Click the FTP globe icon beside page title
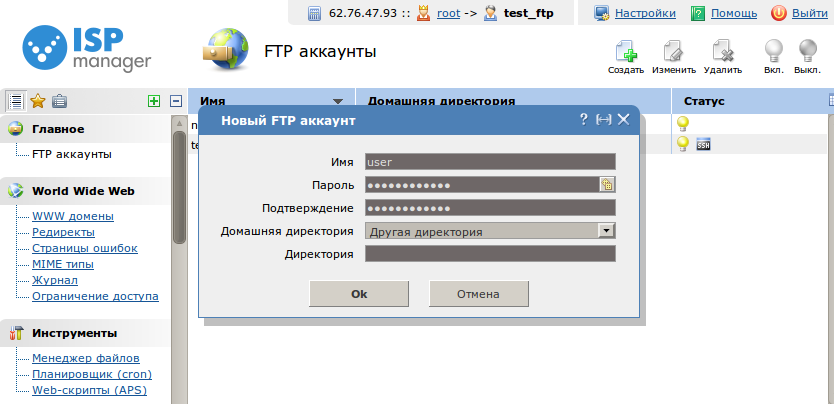Viewport: 834px width, 404px height. point(226,50)
